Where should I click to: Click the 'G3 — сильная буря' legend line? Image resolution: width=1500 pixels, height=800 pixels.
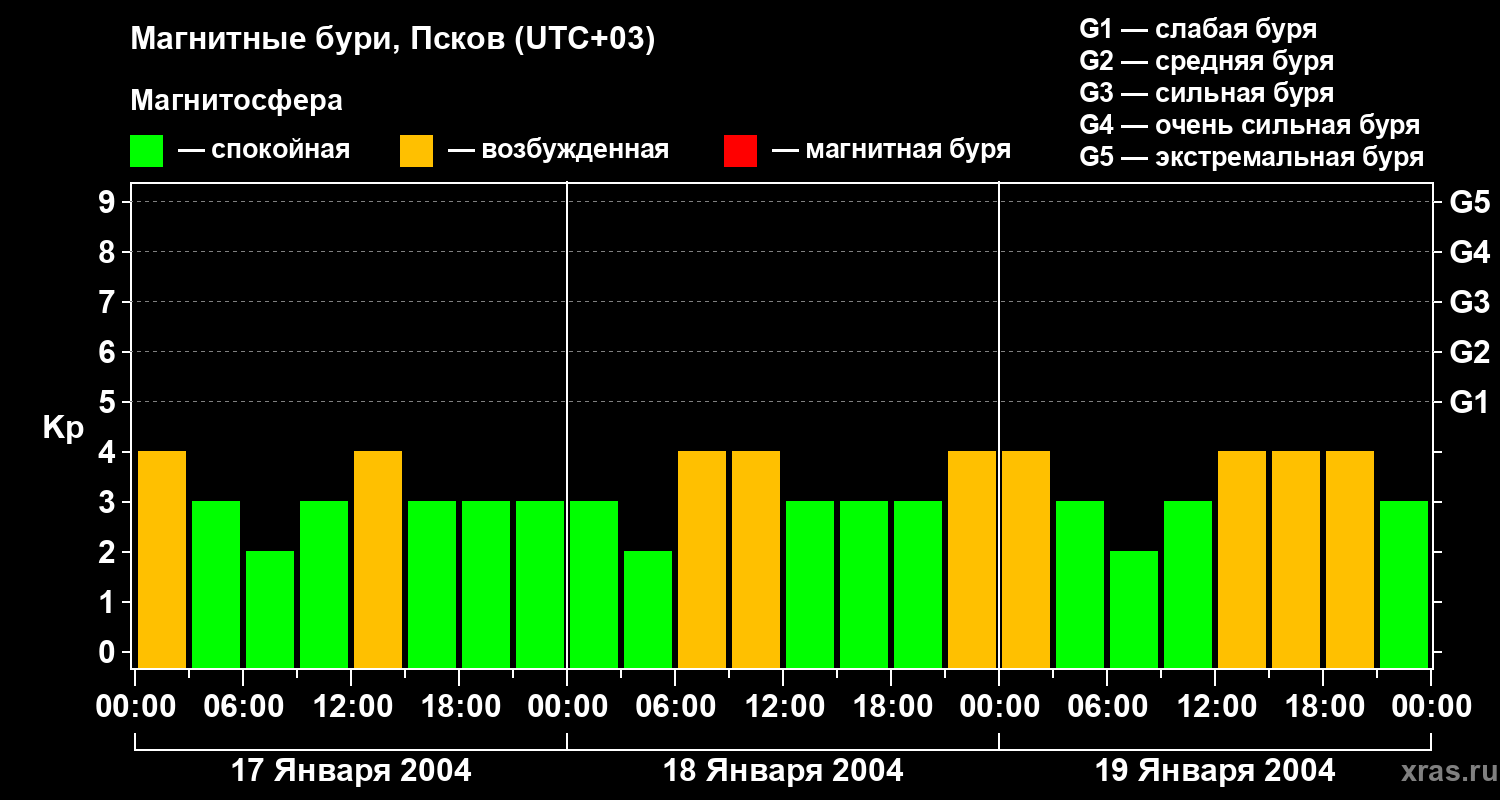coord(1206,93)
